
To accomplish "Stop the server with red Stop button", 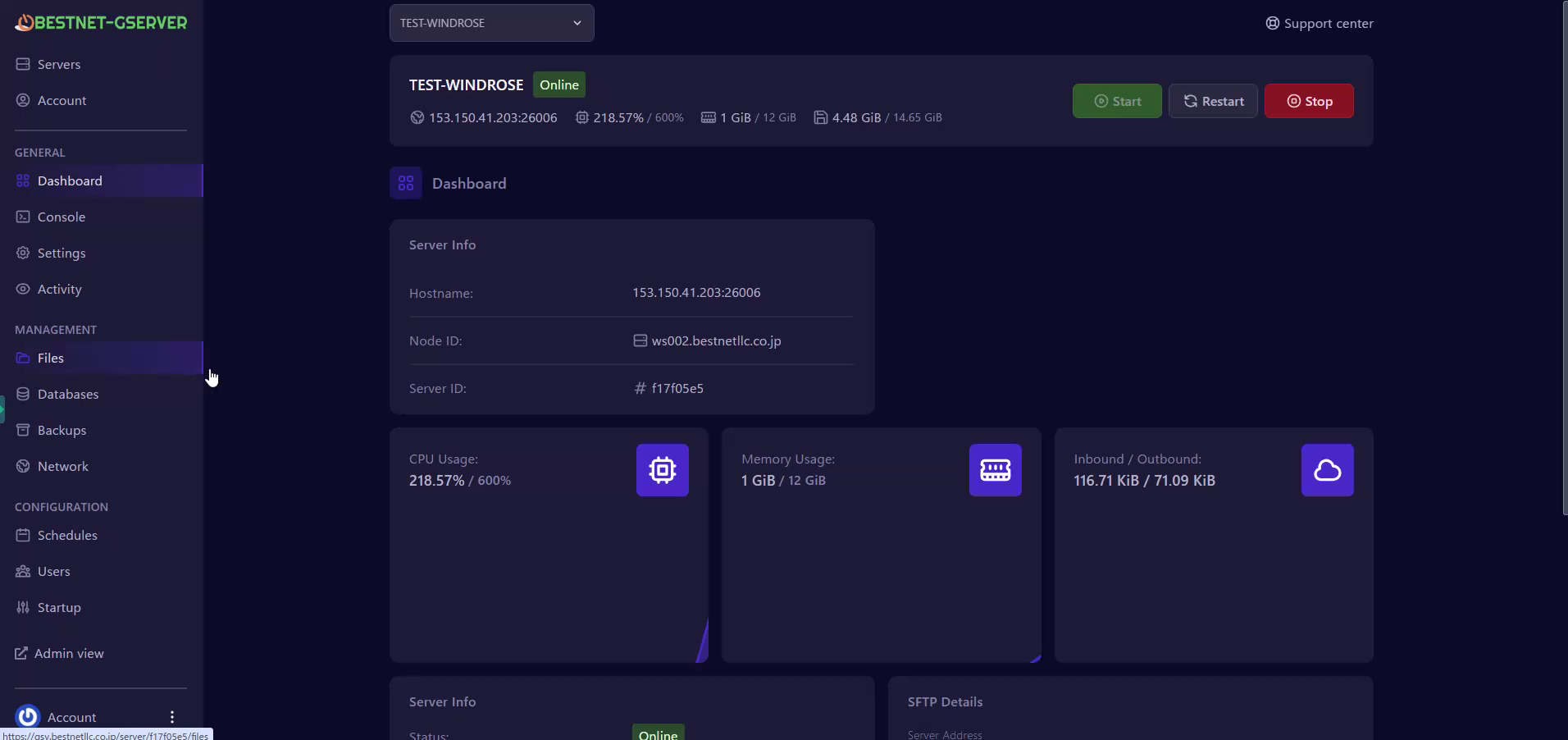I will (1308, 101).
